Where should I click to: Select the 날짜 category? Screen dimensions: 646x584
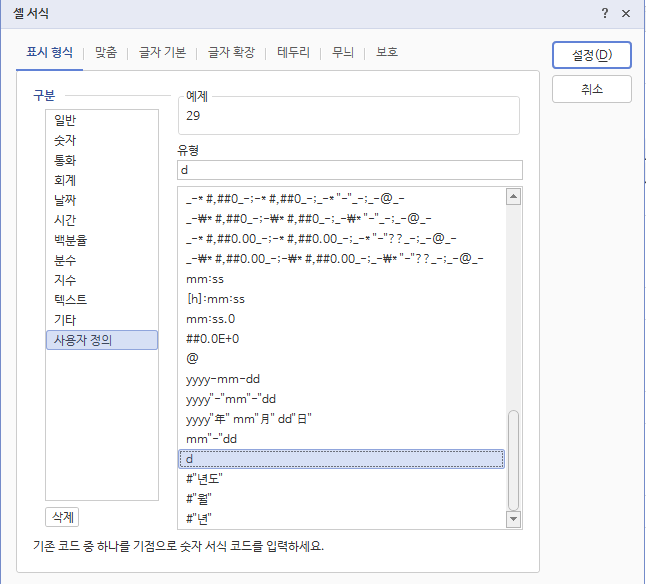click(x=102, y=200)
